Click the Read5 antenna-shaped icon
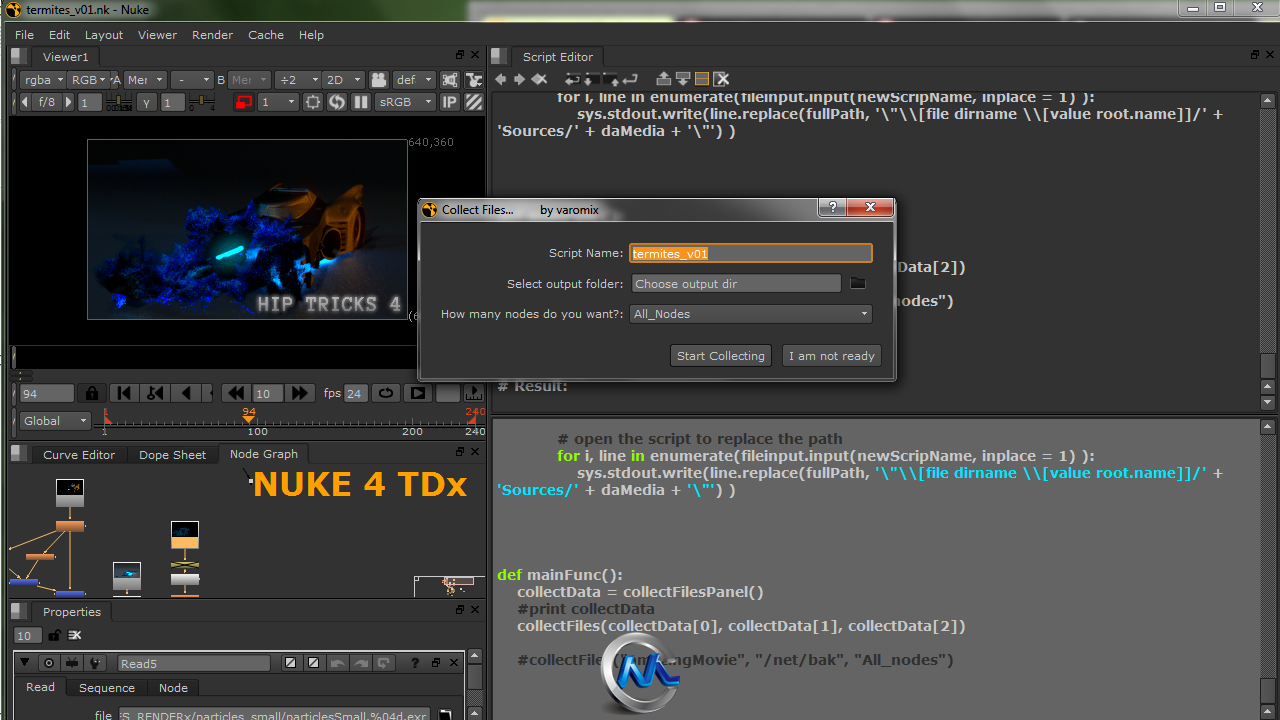 pyautogui.click(x=72, y=663)
